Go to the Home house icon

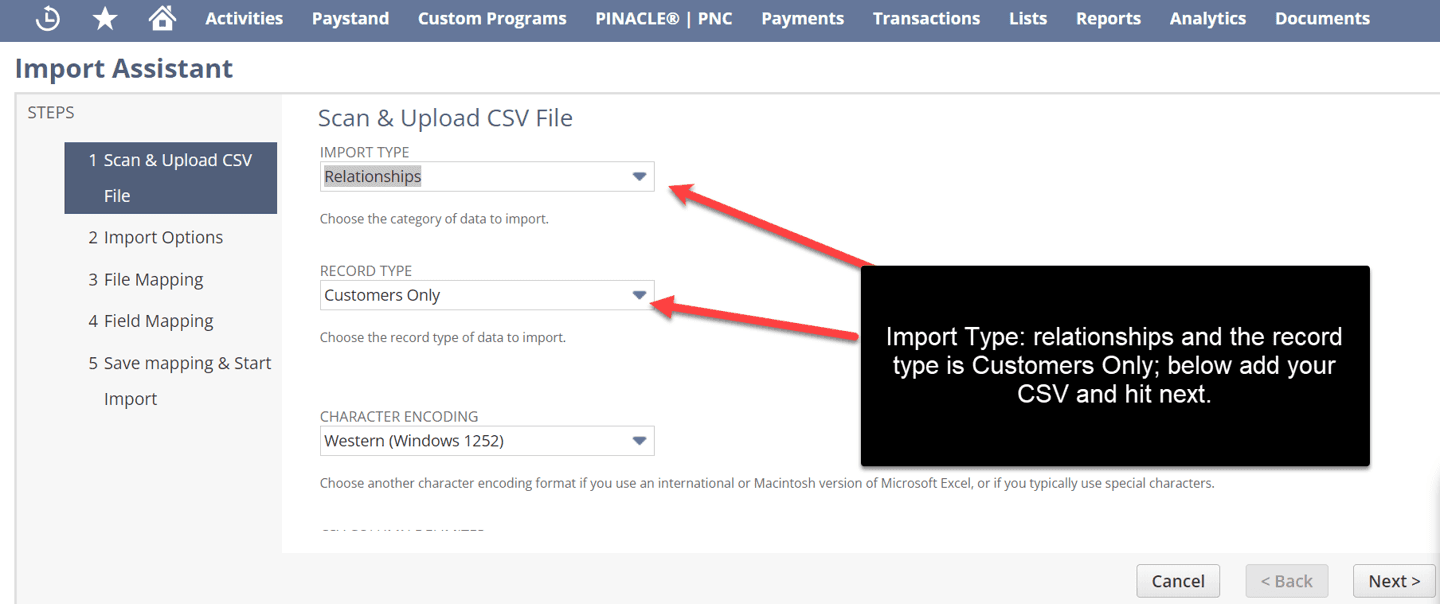point(161,18)
